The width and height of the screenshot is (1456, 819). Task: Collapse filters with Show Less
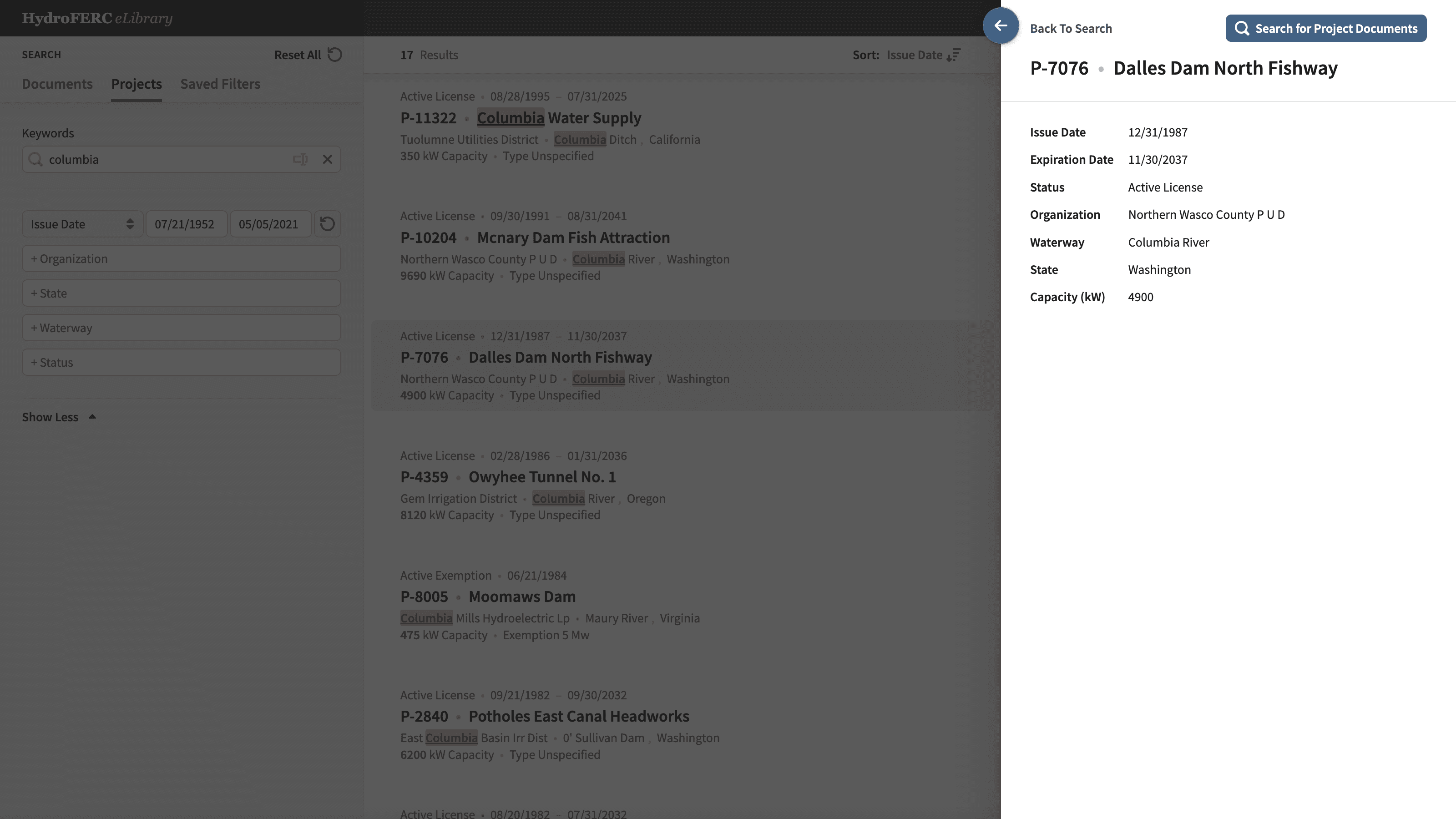[x=59, y=417]
